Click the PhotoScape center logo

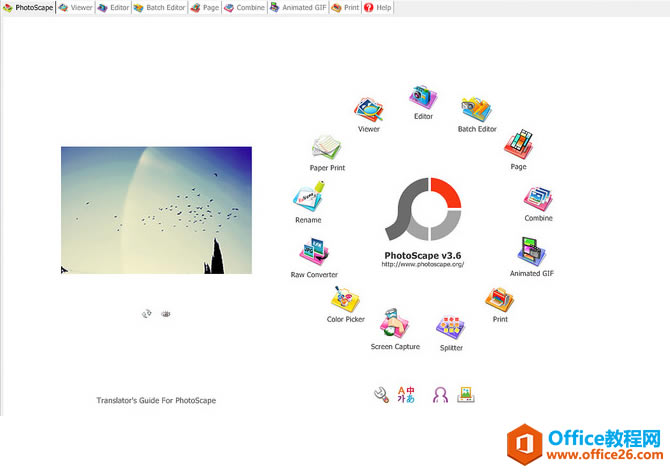pyautogui.click(x=424, y=209)
